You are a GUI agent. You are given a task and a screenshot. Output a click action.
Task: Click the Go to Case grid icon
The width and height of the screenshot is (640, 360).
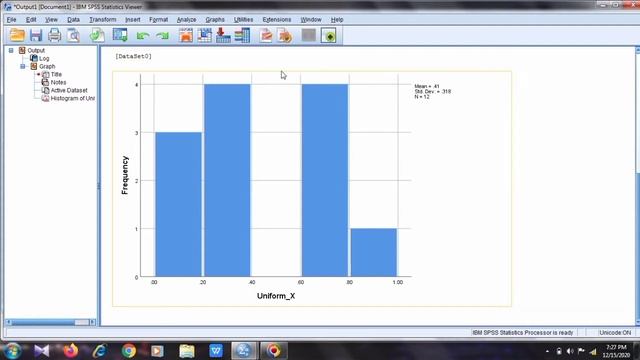pos(204,36)
